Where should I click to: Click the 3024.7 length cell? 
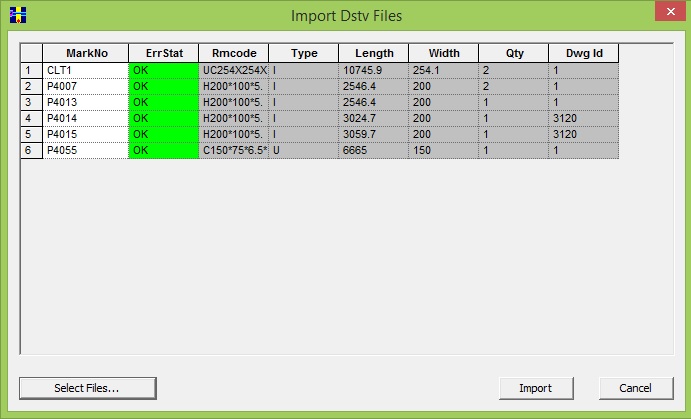tap(373, 118)
